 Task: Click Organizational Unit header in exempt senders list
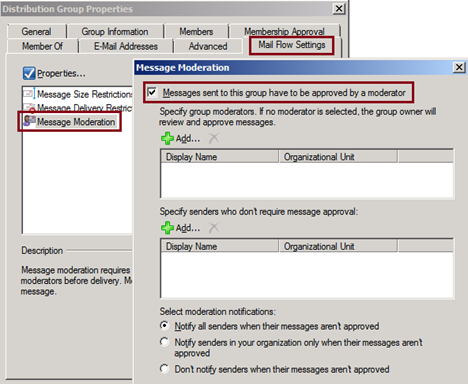[338, 246]
